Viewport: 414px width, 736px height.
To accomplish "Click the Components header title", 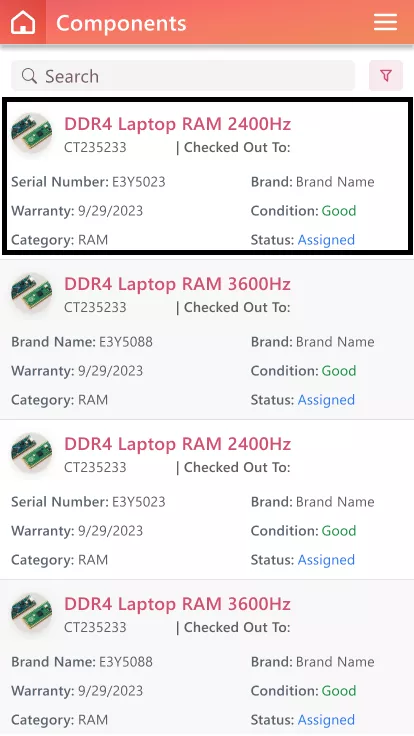I will [x=121, y=23].
